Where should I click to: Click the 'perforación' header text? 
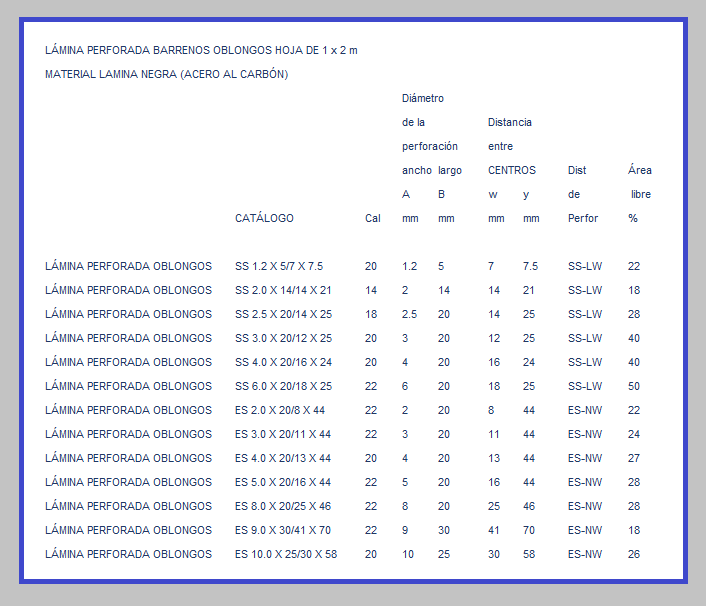click(430, 146)
